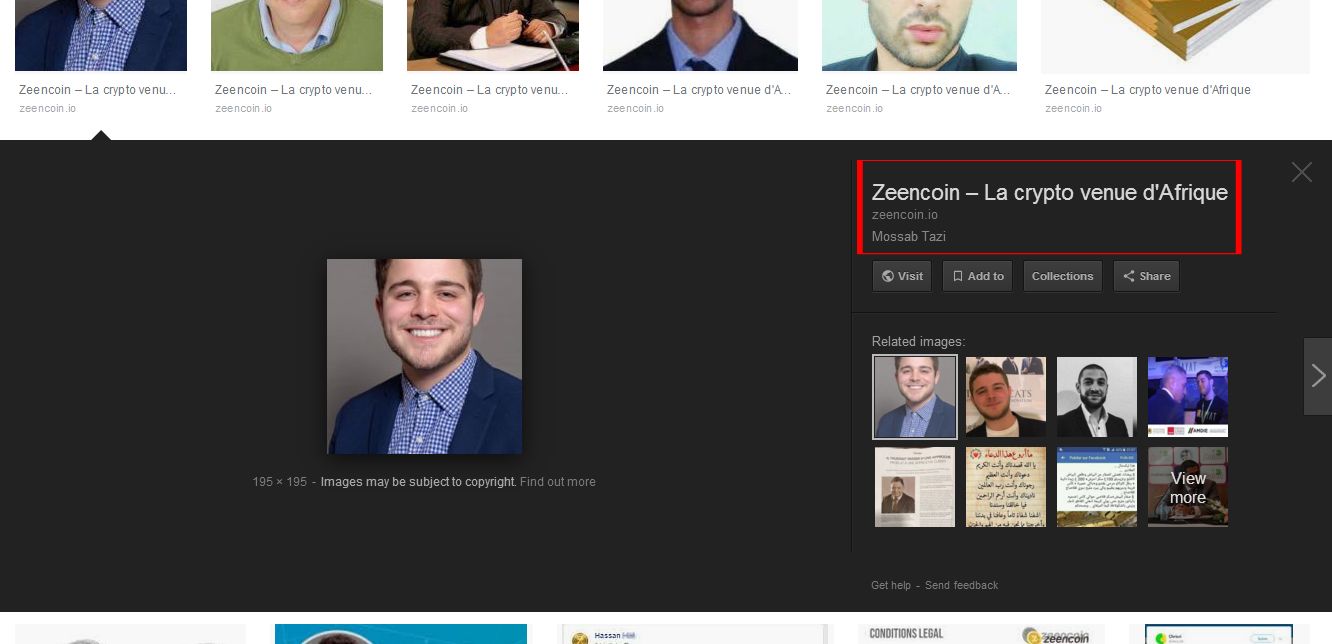Go to the next image with the right chevron
Image resolution: width=1332 pixels, height=644 pixels.
pos(1318,376)
